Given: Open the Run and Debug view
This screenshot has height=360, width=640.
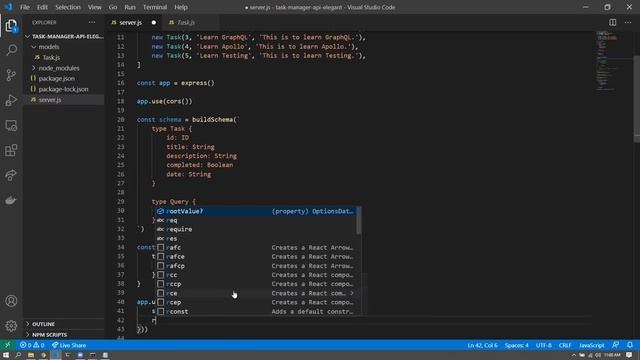Looking at the screenshot, I should tap(11, 100).
